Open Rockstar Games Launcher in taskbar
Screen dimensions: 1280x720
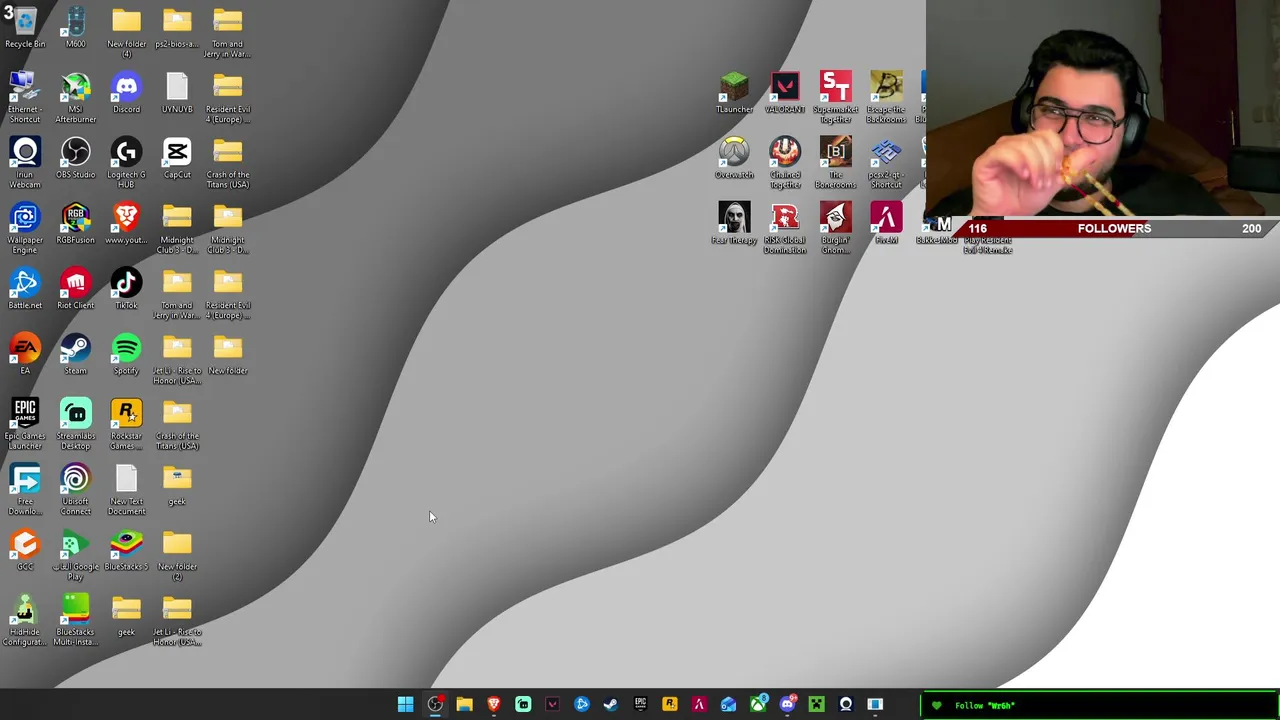[670, 705]
